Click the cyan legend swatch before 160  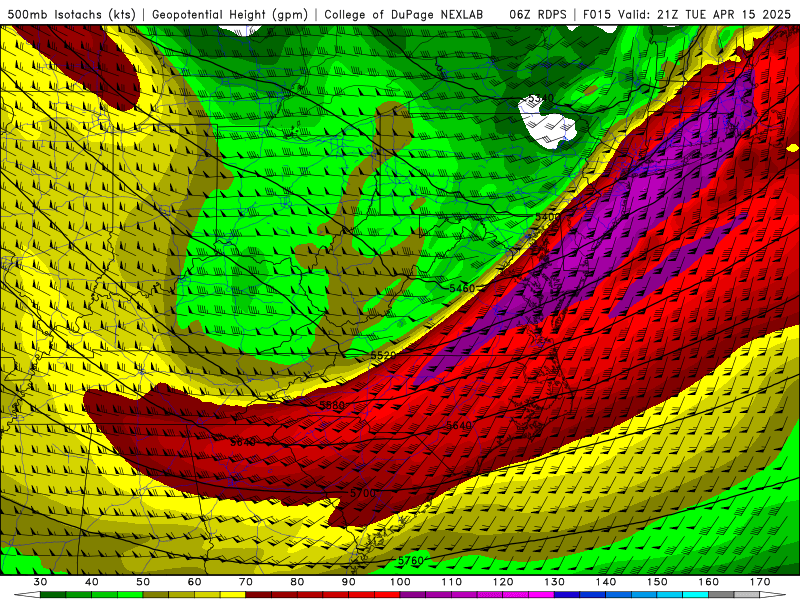(696, 595)
